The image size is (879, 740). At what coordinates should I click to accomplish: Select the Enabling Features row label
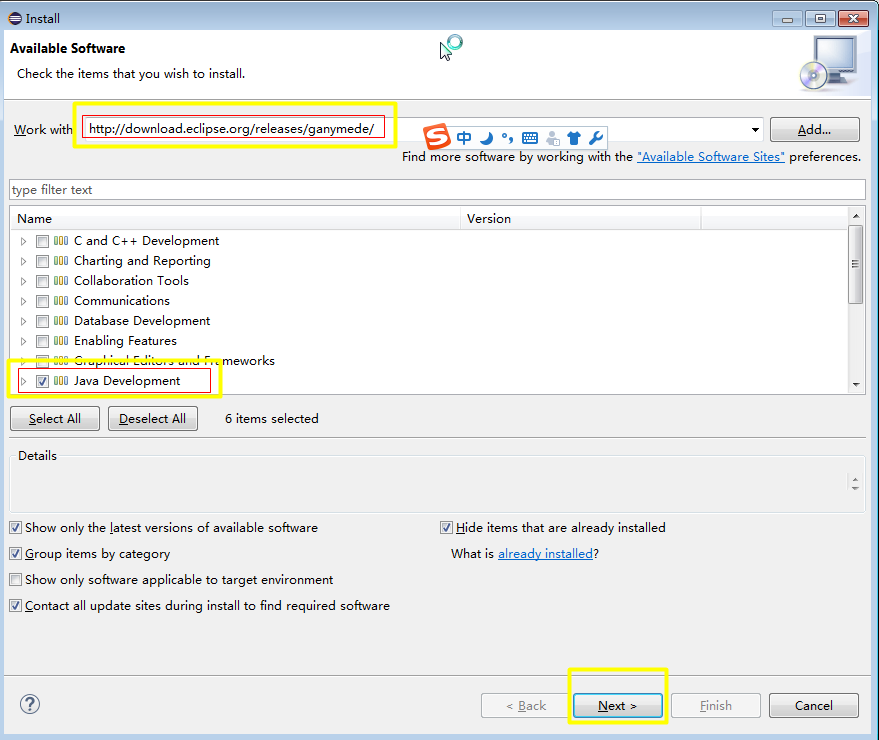pos(126,341)
